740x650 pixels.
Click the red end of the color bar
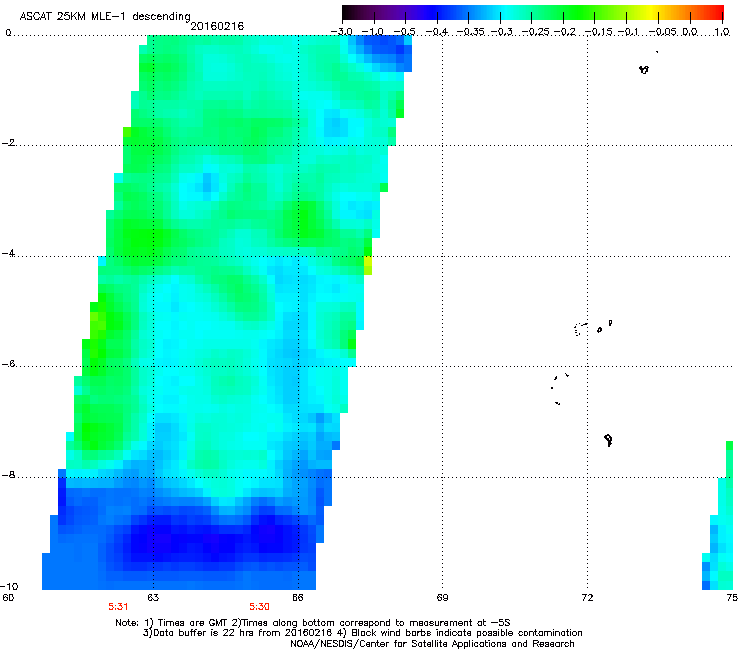(x=718, y=12)
